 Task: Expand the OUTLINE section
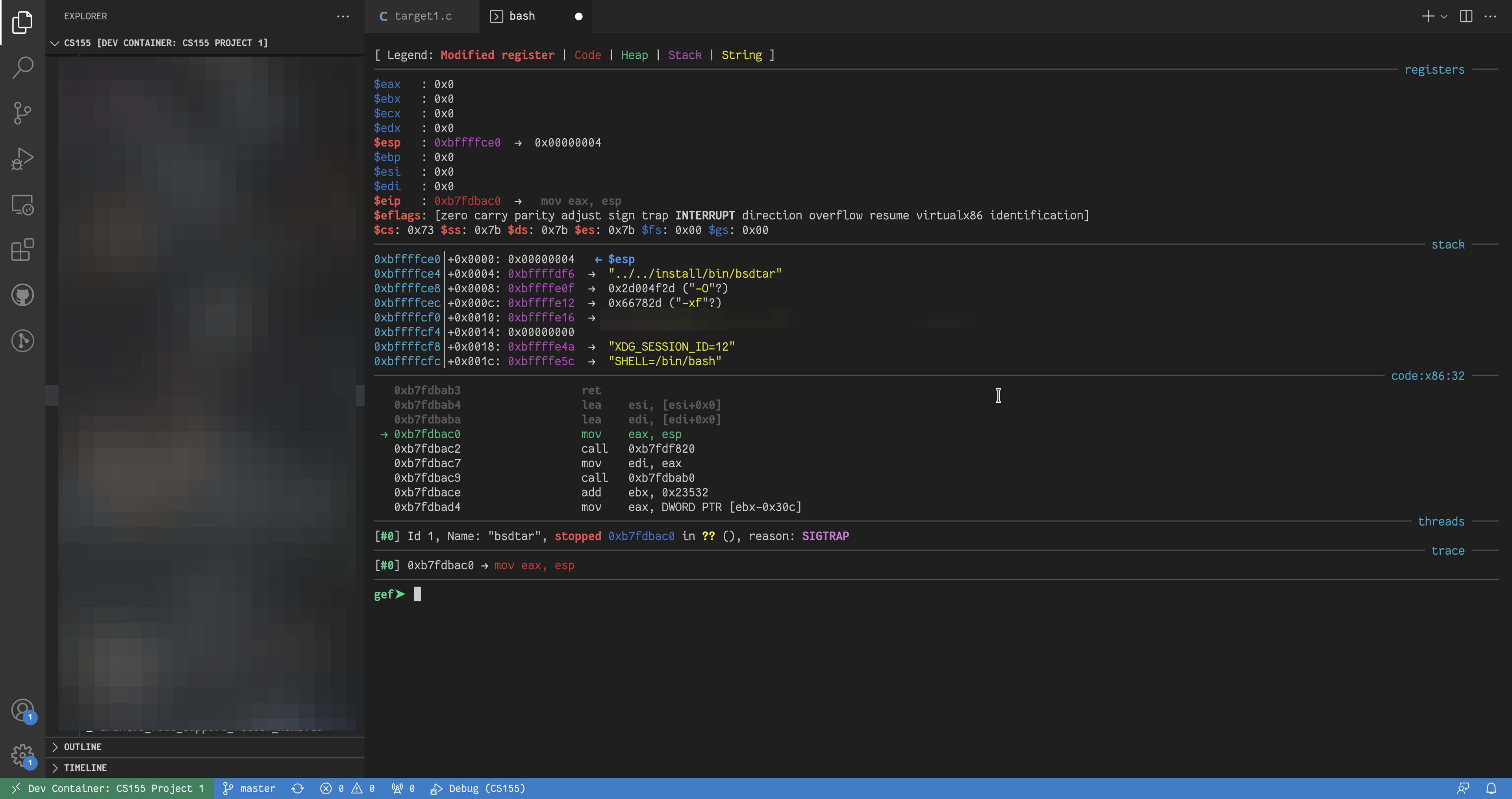[x=83, y=747]
